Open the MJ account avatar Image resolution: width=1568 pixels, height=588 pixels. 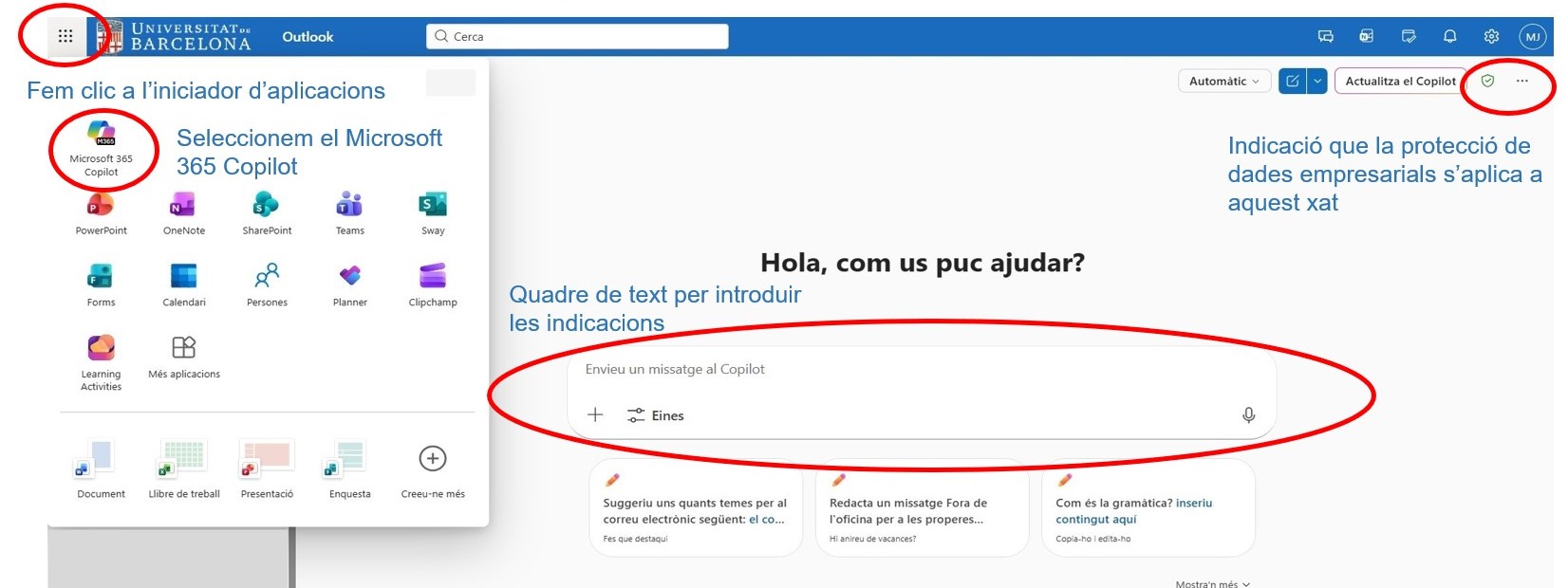pyautogui.click(x=1532, y=37)
